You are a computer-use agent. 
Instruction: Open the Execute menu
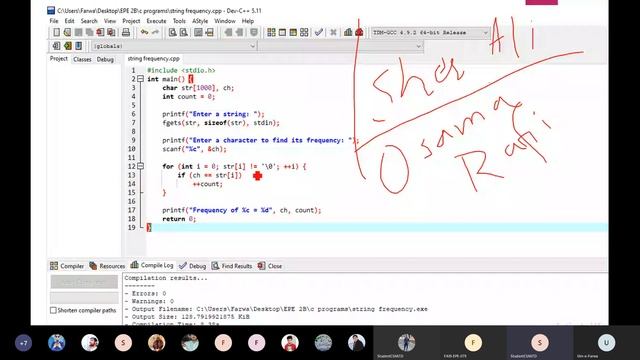(156, 21)
